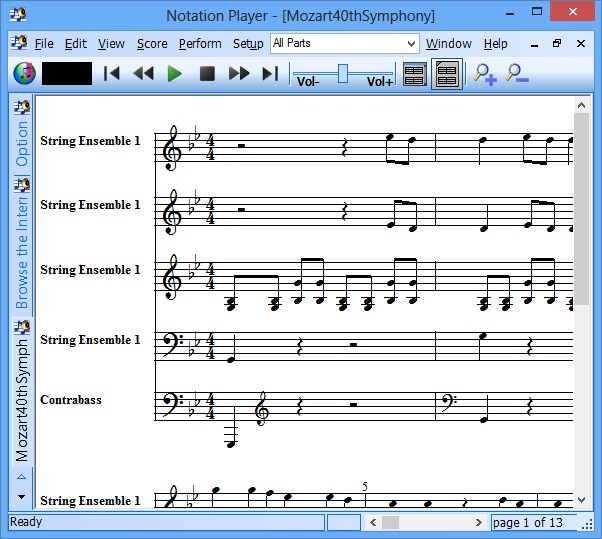
Task: Click the volume slider handle
Action: (x=343, y=72)
